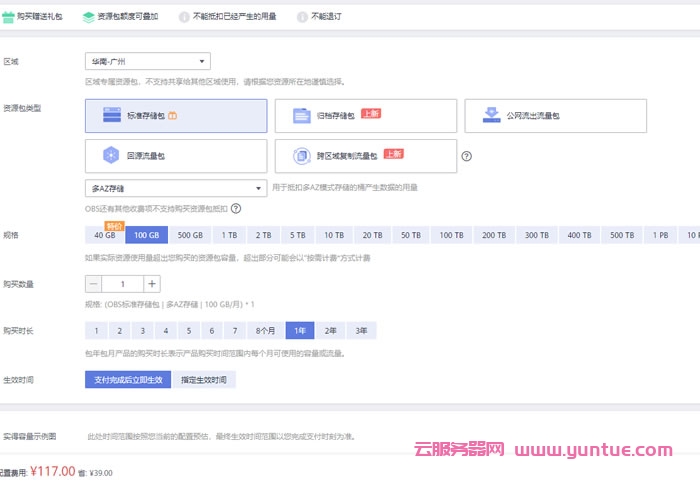Select the 回源流量包 hexagon icon
This screenshot has width=700, height=486.
[111, 156]
